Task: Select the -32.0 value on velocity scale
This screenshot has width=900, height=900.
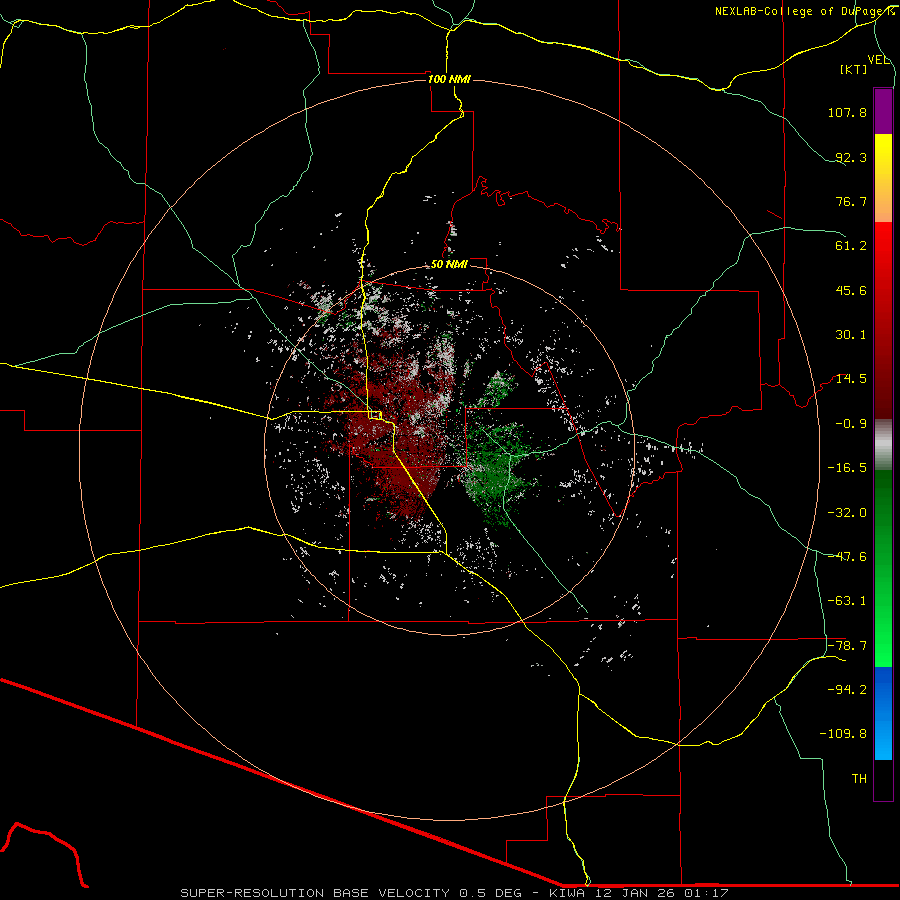Action: 847,513
